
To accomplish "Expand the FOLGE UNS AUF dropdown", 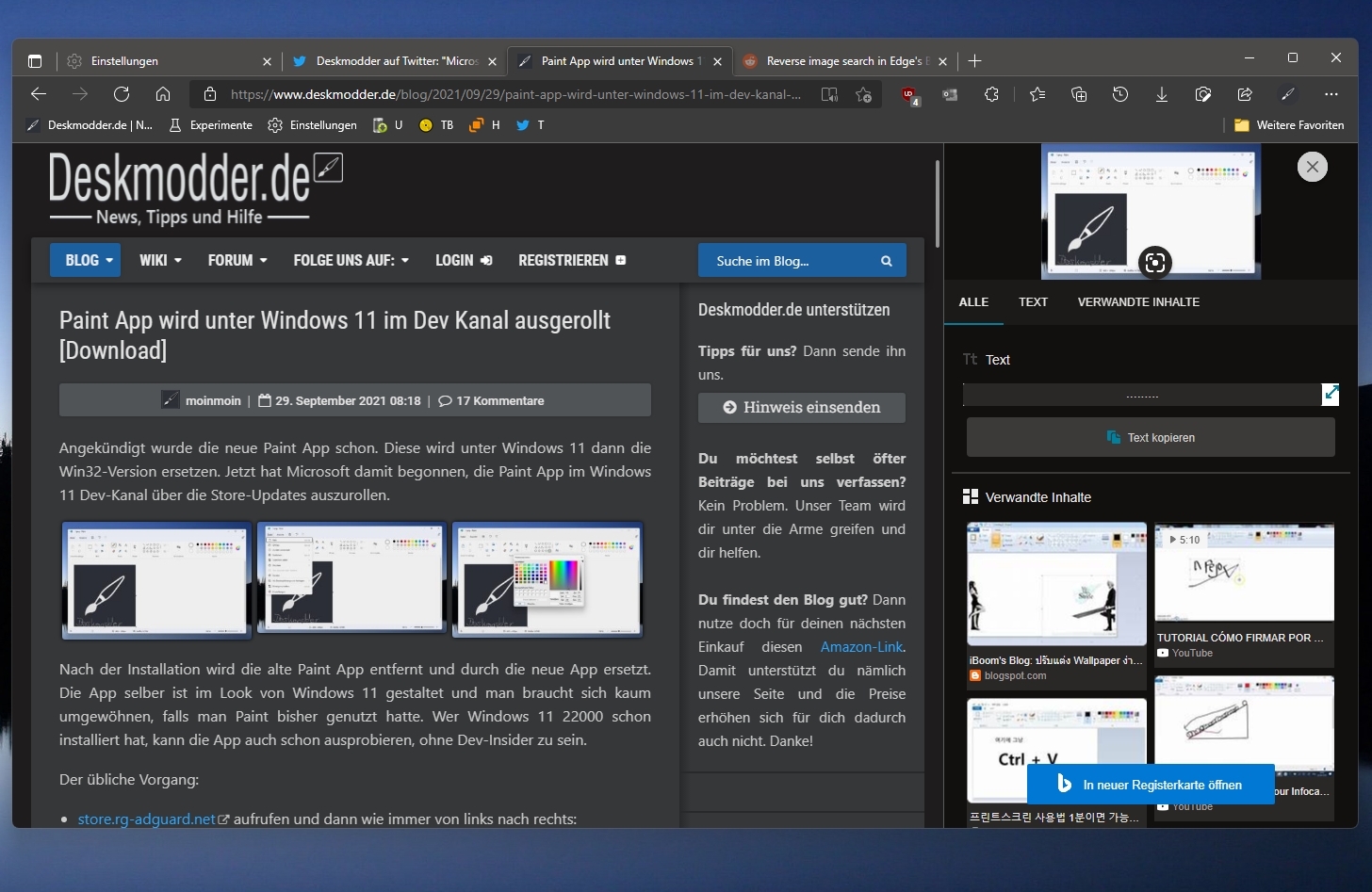I will 351,260.
